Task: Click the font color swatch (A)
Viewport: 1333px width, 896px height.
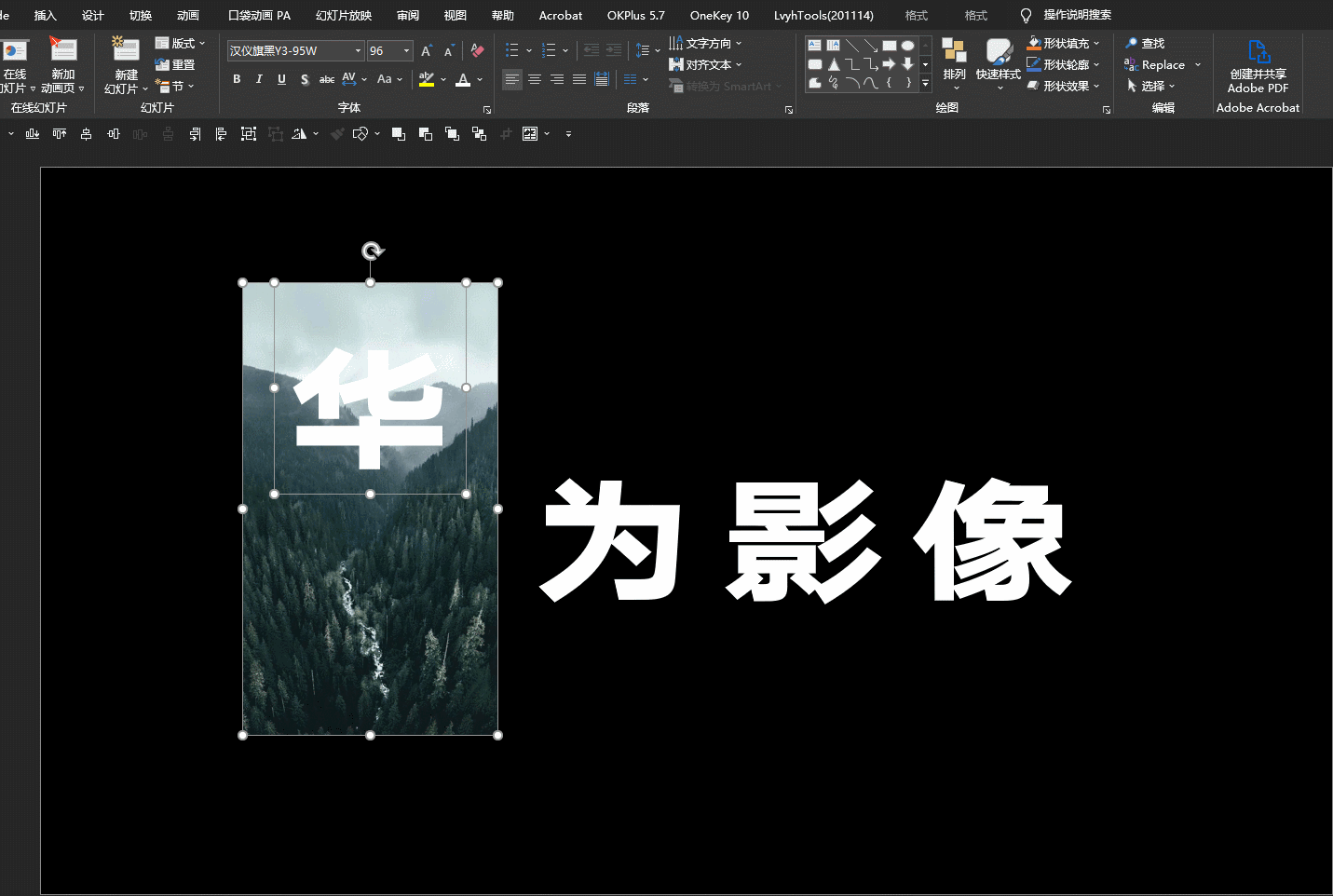Action: [463, 80]
